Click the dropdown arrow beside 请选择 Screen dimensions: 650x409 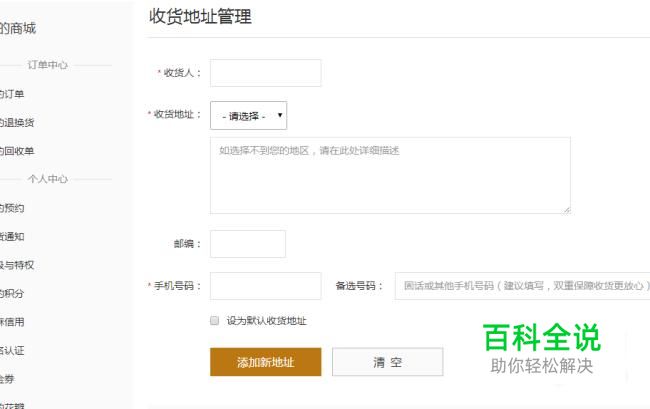click(x=280, y=115)
